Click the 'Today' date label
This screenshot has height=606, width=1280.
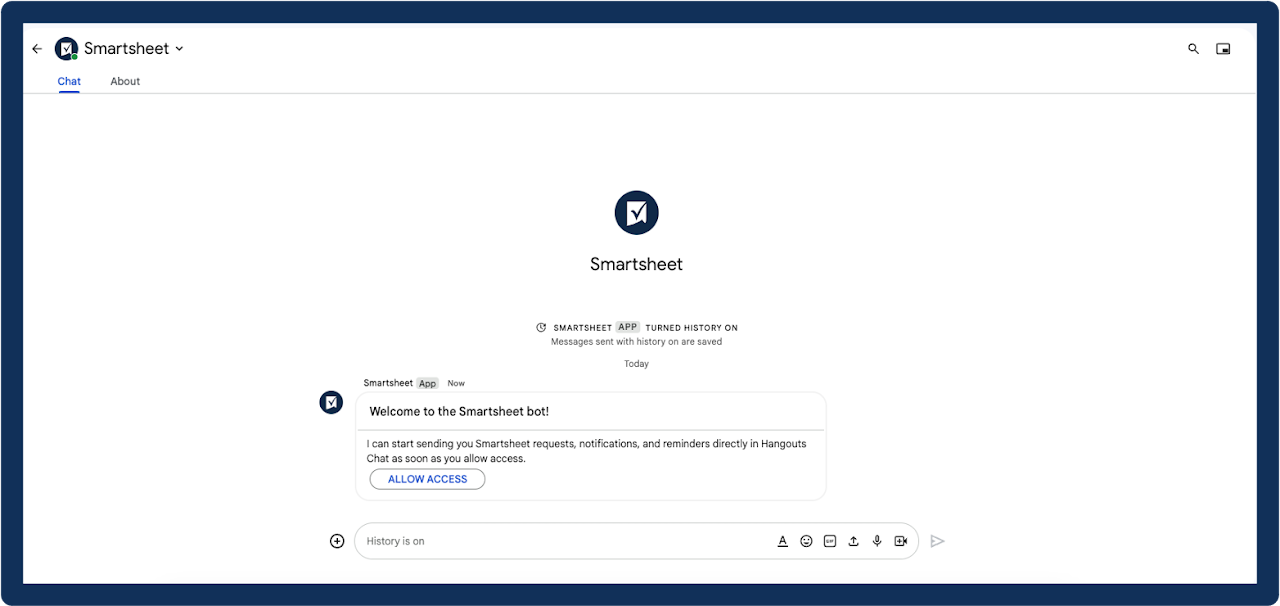(x=636, y=364)
